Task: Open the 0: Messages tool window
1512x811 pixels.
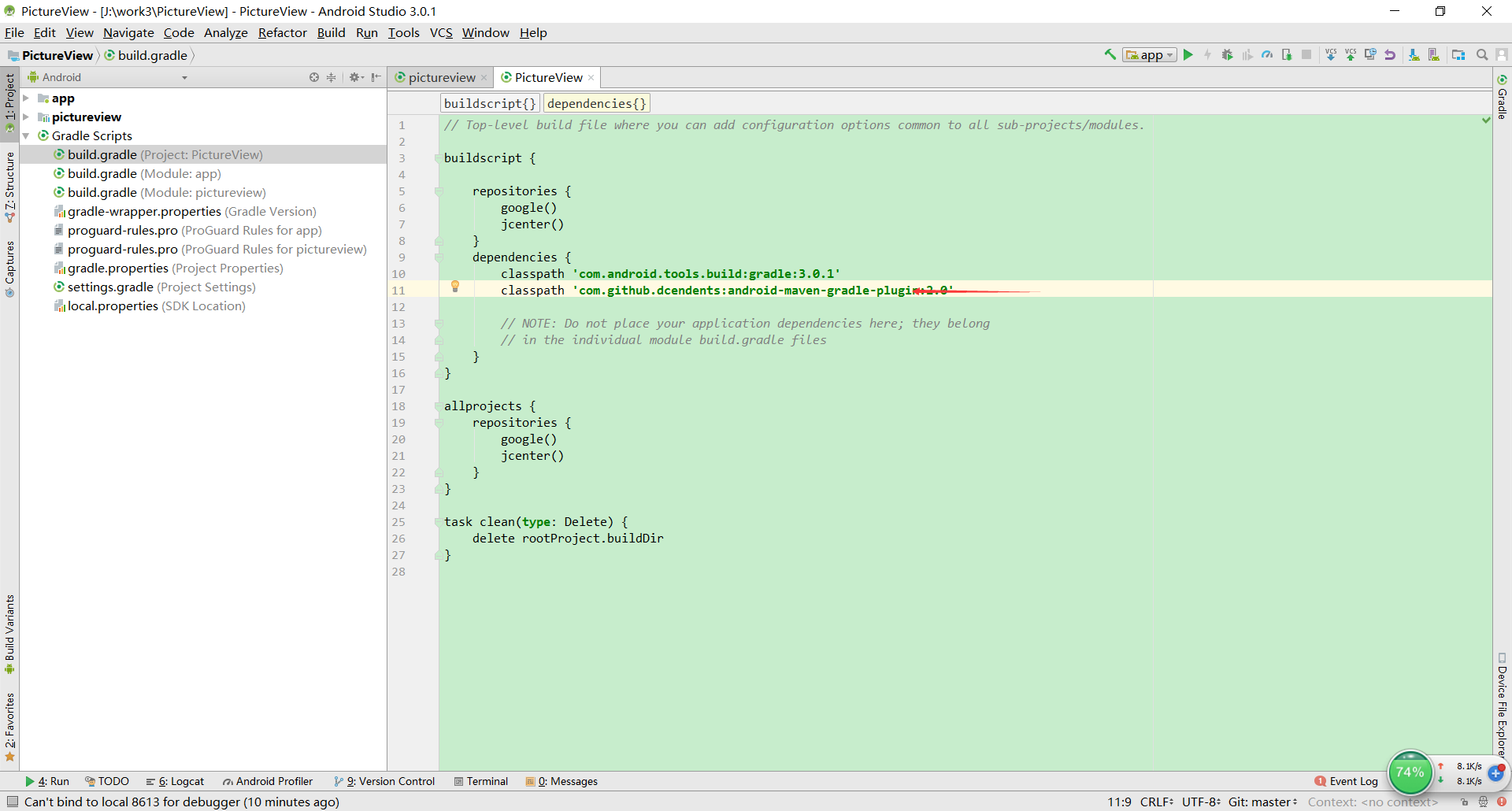Action: tap(562, 781)
